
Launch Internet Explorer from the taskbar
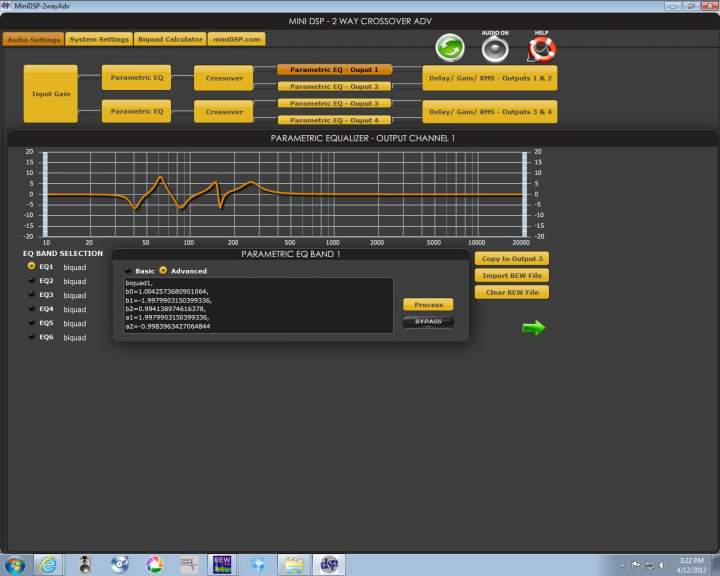pyautogui.click(x=48, y=565)
